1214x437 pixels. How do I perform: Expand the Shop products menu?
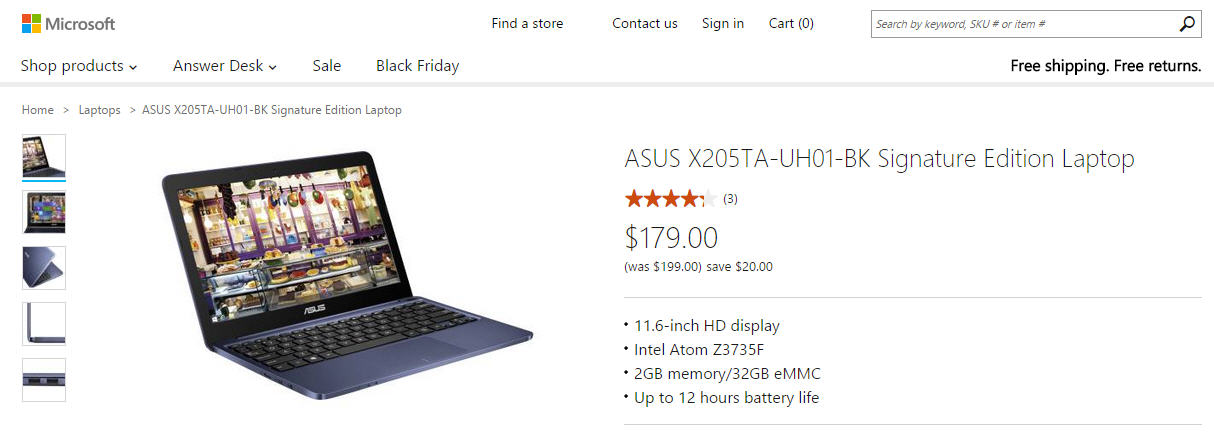[x=79, y=66]
